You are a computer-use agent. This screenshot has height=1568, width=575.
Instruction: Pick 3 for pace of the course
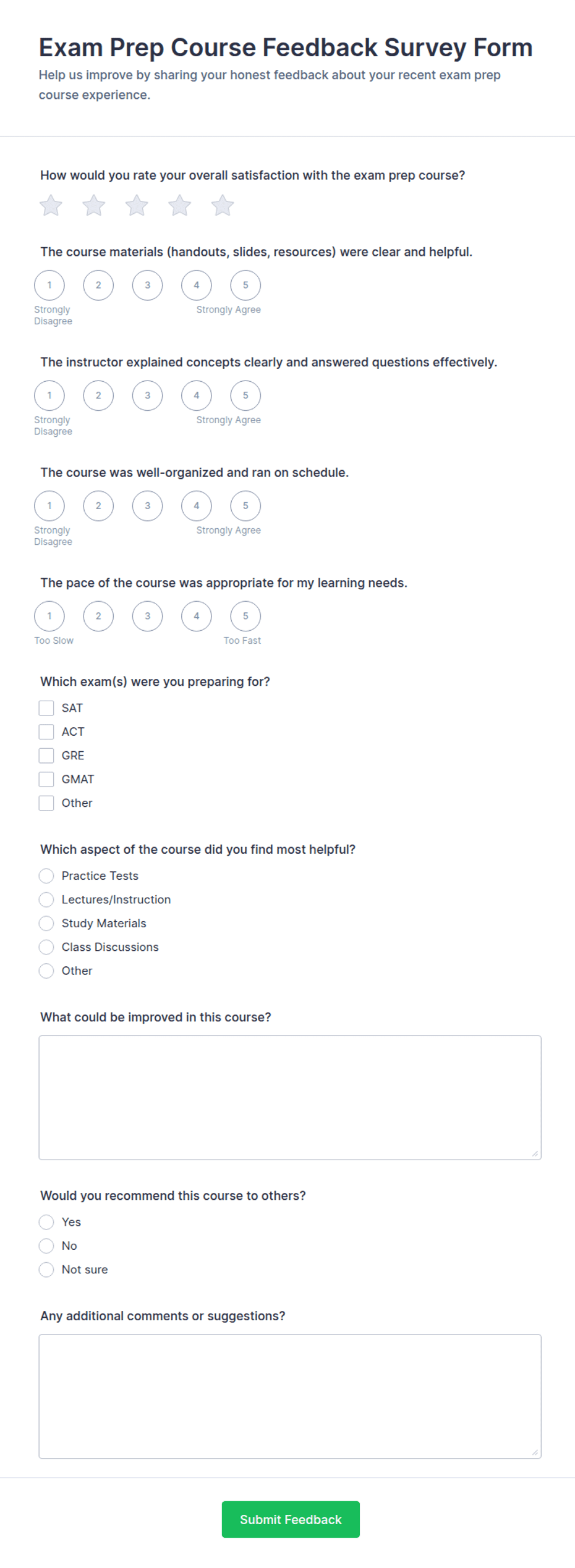147,616
